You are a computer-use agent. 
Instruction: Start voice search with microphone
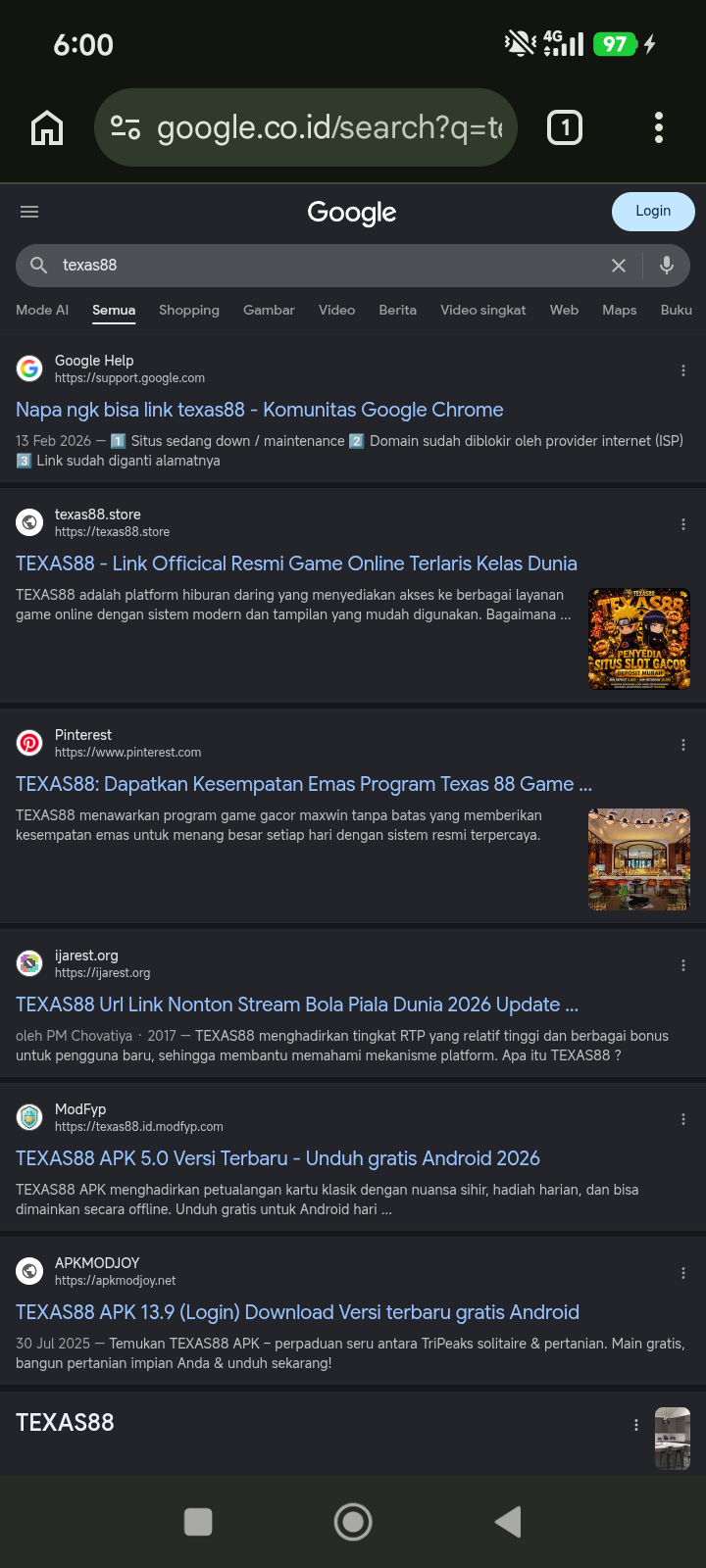click(667, 266)
